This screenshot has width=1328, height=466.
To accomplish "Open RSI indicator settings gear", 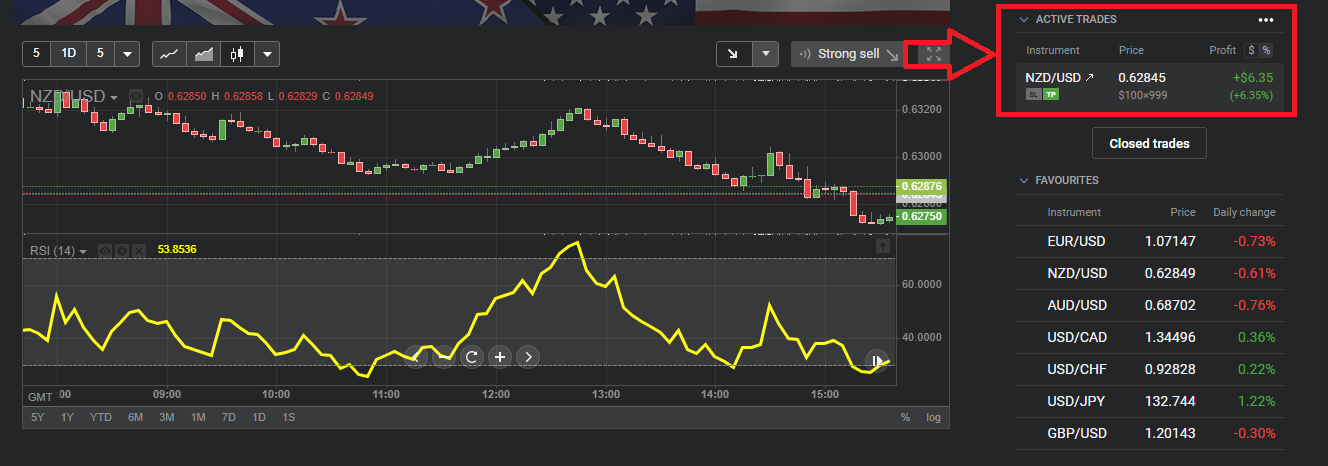I will pos(121,250).
